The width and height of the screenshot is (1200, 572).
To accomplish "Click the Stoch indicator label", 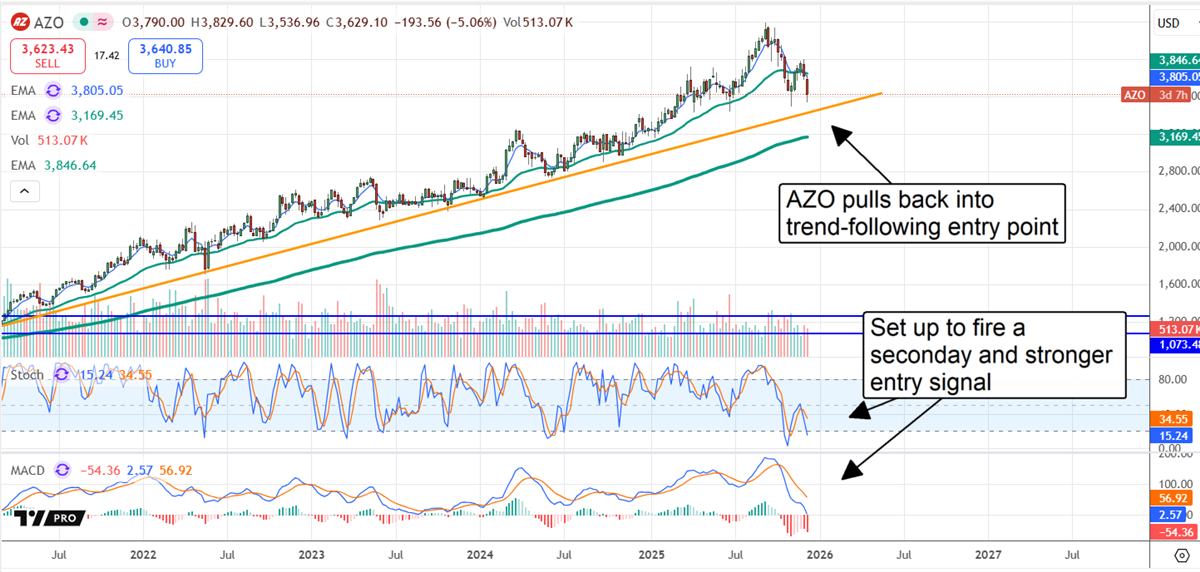I will click(x=27, y=374).
